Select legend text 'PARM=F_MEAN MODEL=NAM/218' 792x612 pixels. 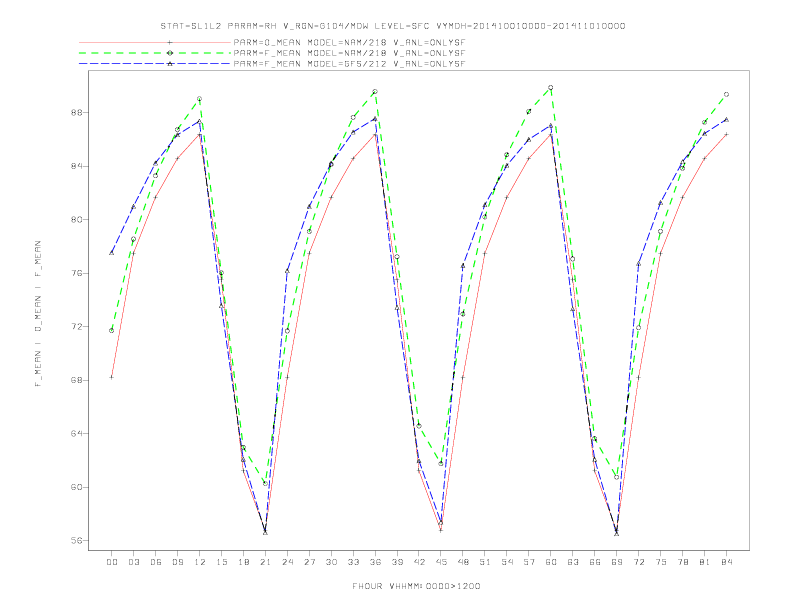coord(310,53)
